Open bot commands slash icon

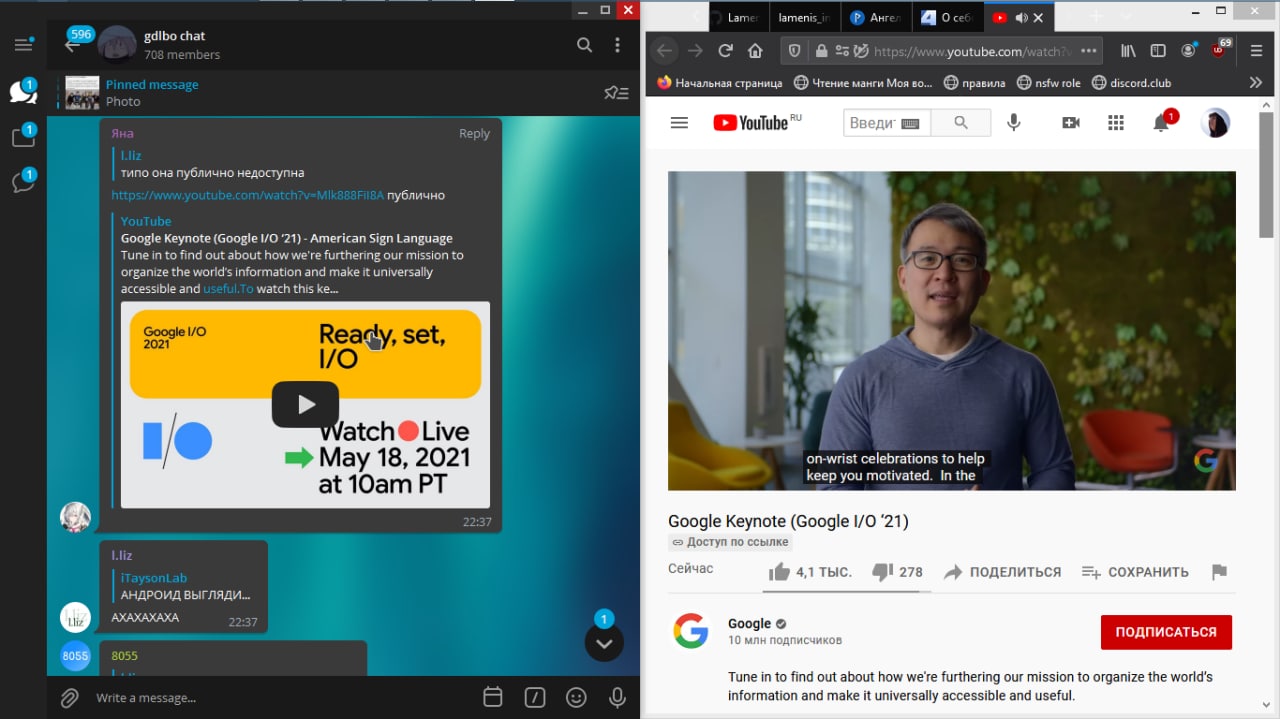[x=535, y=697]
